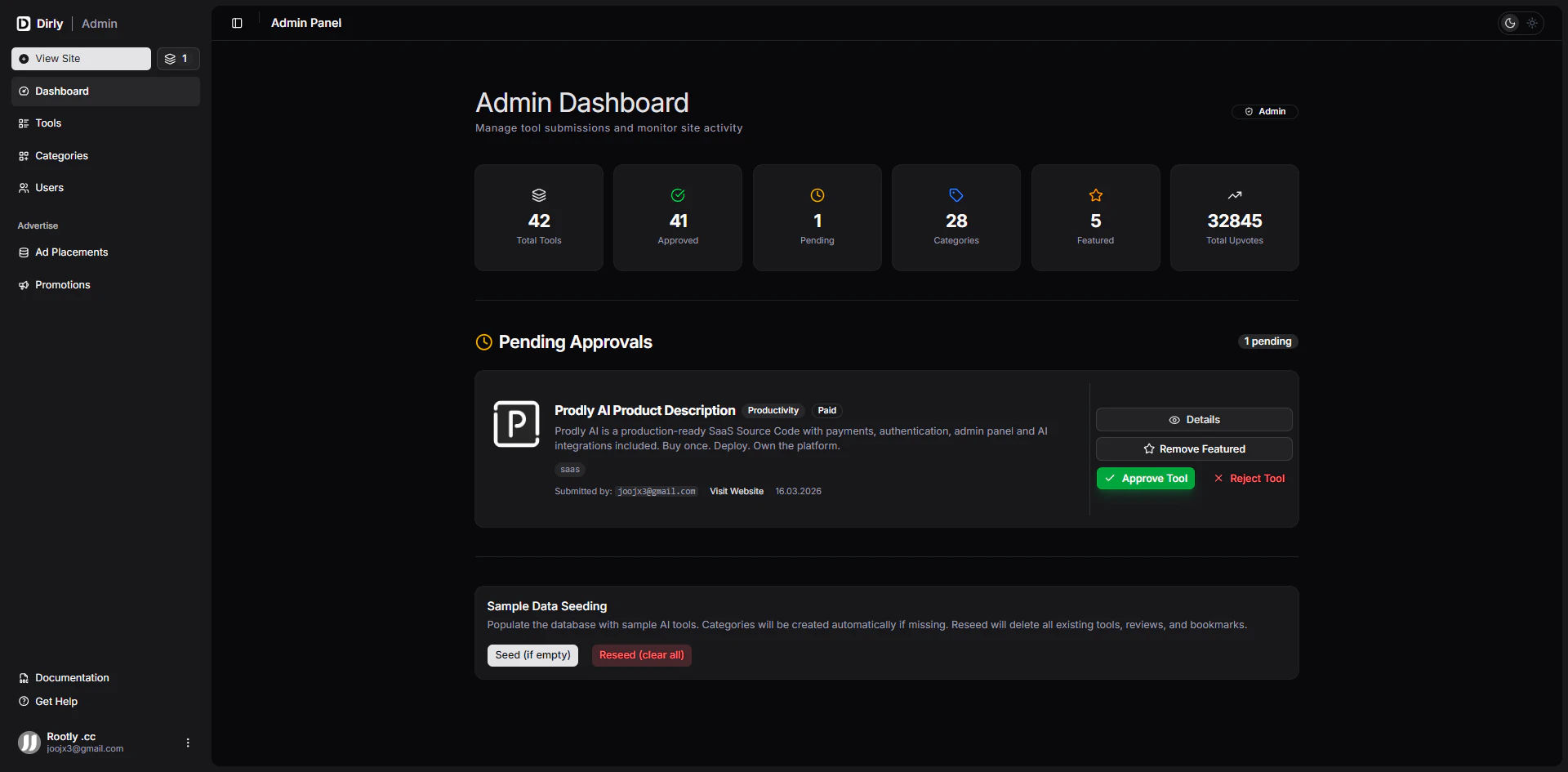
Task: Open the View Site button
Action: [81, 59]
